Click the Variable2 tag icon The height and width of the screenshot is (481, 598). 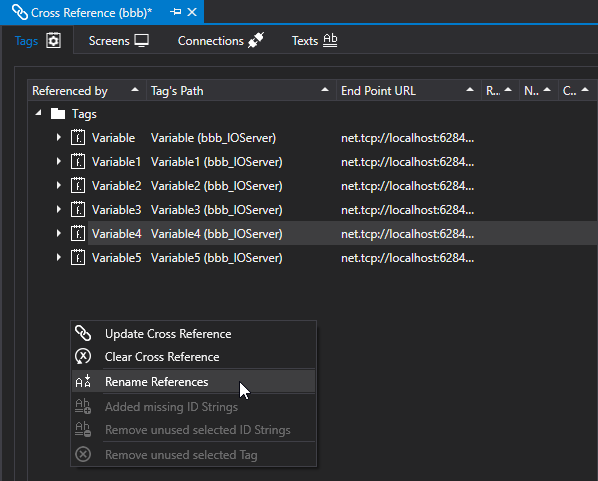click(x=78, y=186)
